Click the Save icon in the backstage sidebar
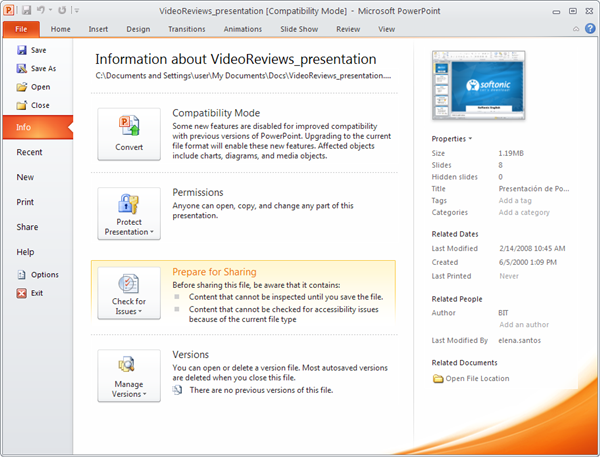Image resolution: width=600 pixels, height=457 pixels. tap(22, 50)
